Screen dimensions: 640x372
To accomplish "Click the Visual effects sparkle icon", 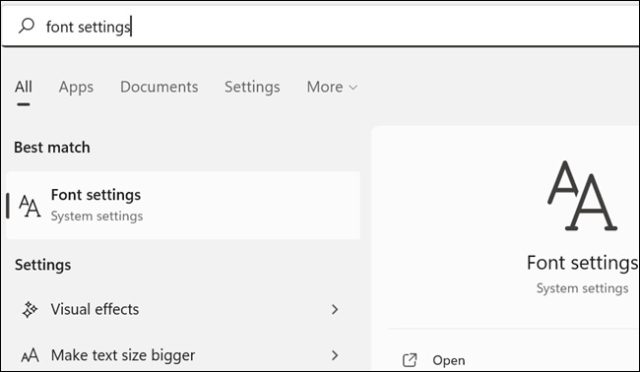I will click(x=30, y=310).
